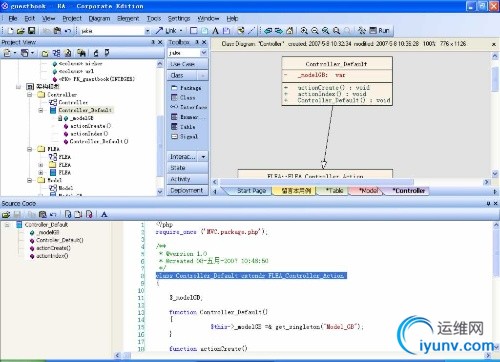Image resolution: width=500 pixels, height=362 pixels.
Task: Click the diagram horizontal scrollbar
Action: pos(316,182)
